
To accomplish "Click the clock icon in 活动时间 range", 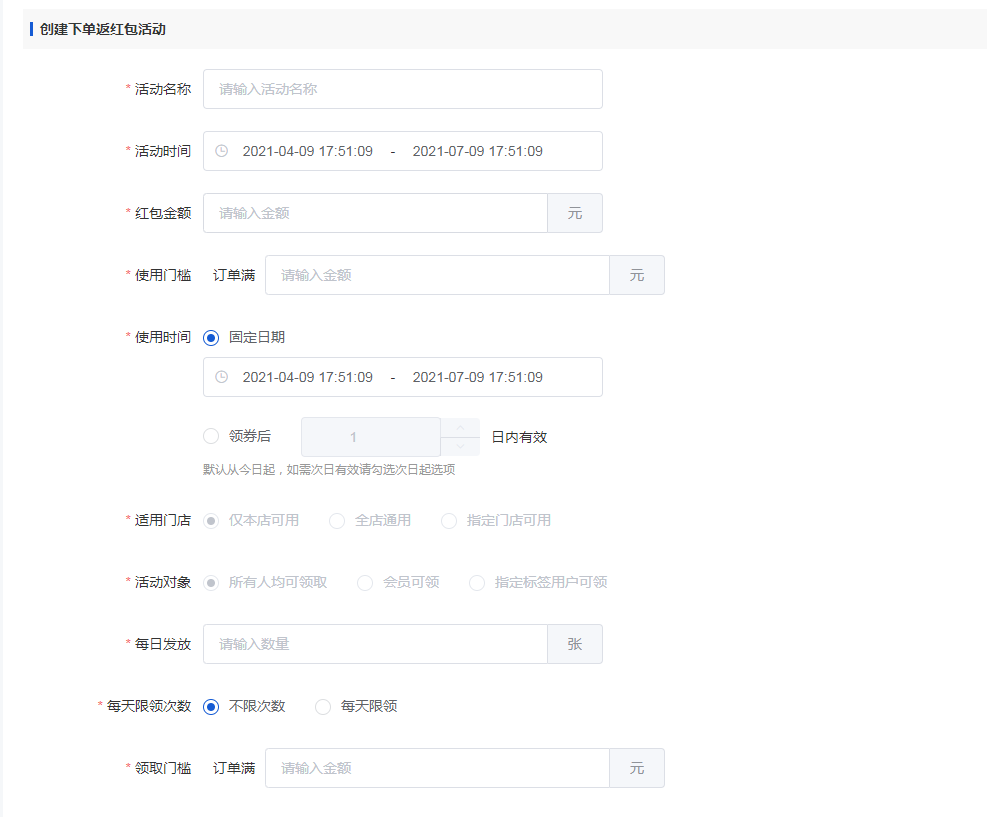I will coord(222,151).
